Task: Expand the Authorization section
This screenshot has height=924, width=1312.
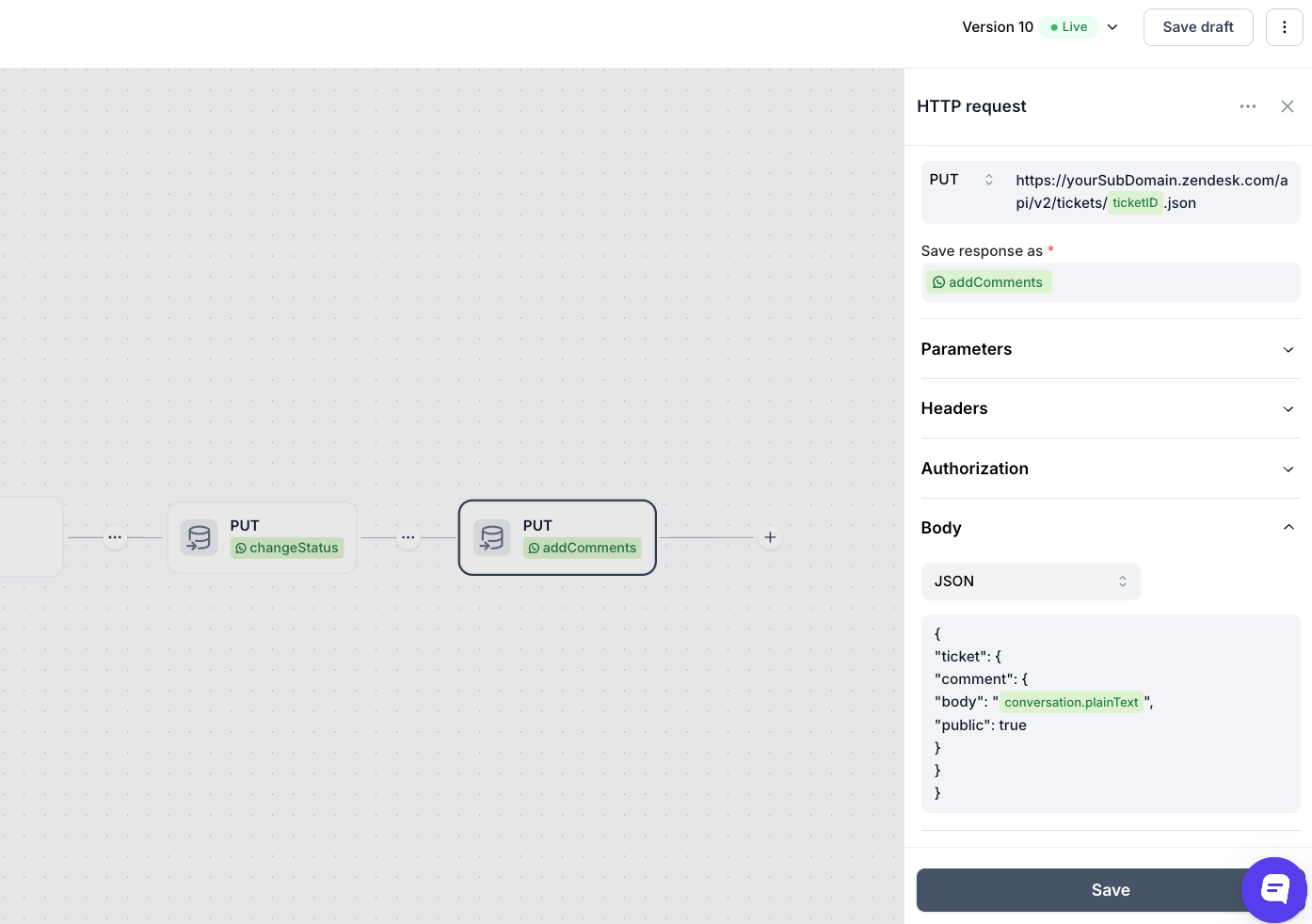Action: point(1111,469)
